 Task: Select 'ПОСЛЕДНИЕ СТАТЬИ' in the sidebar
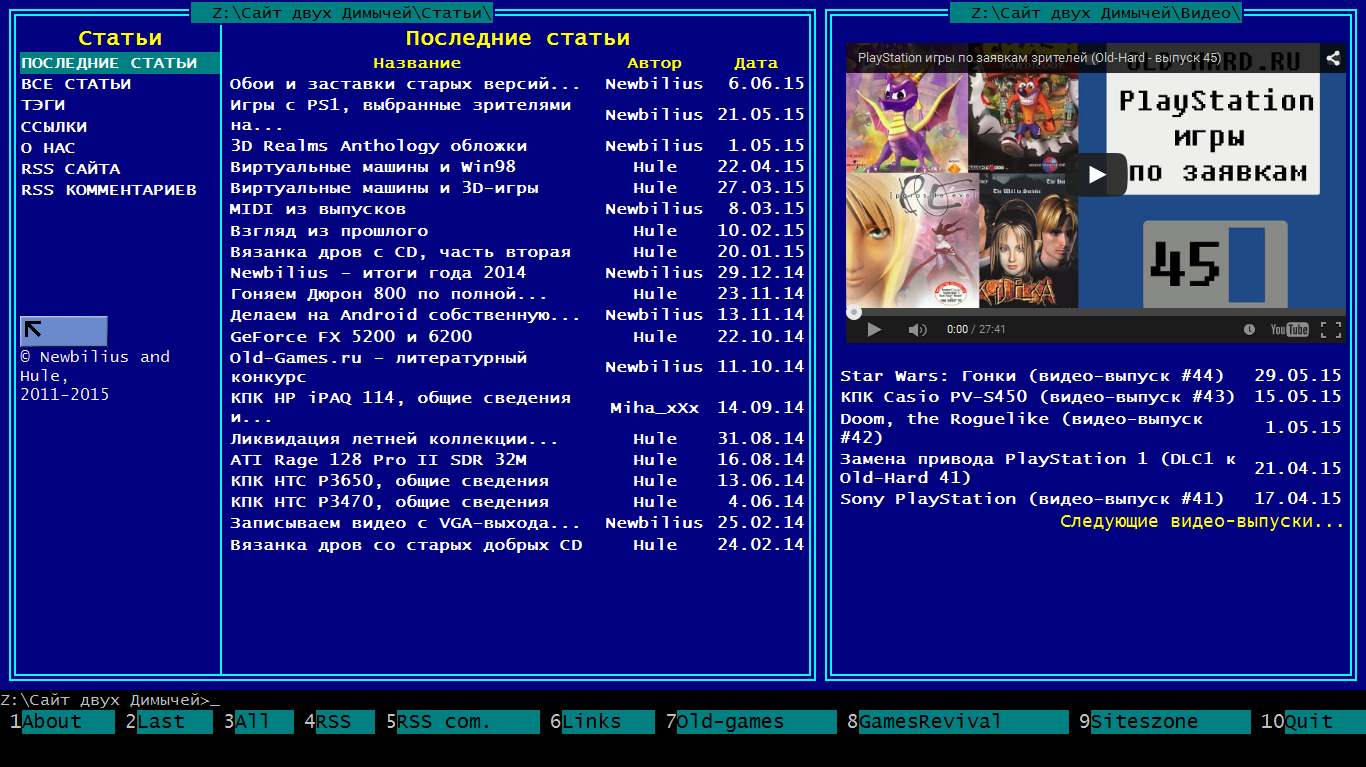pos(120,63)
